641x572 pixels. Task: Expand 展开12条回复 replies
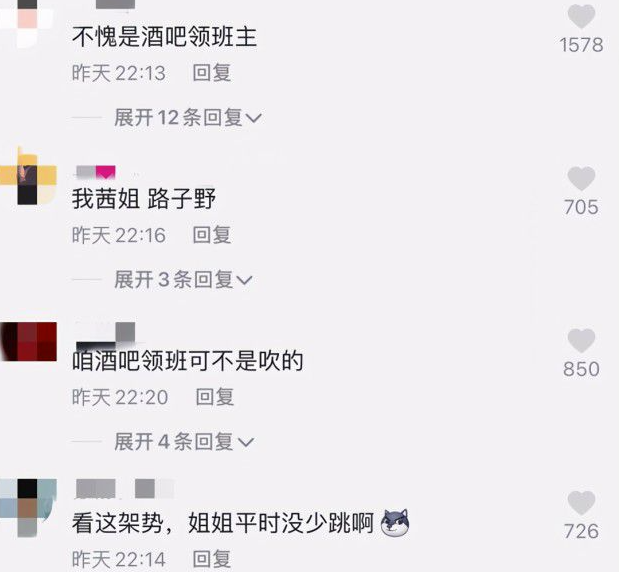[188, 118]
